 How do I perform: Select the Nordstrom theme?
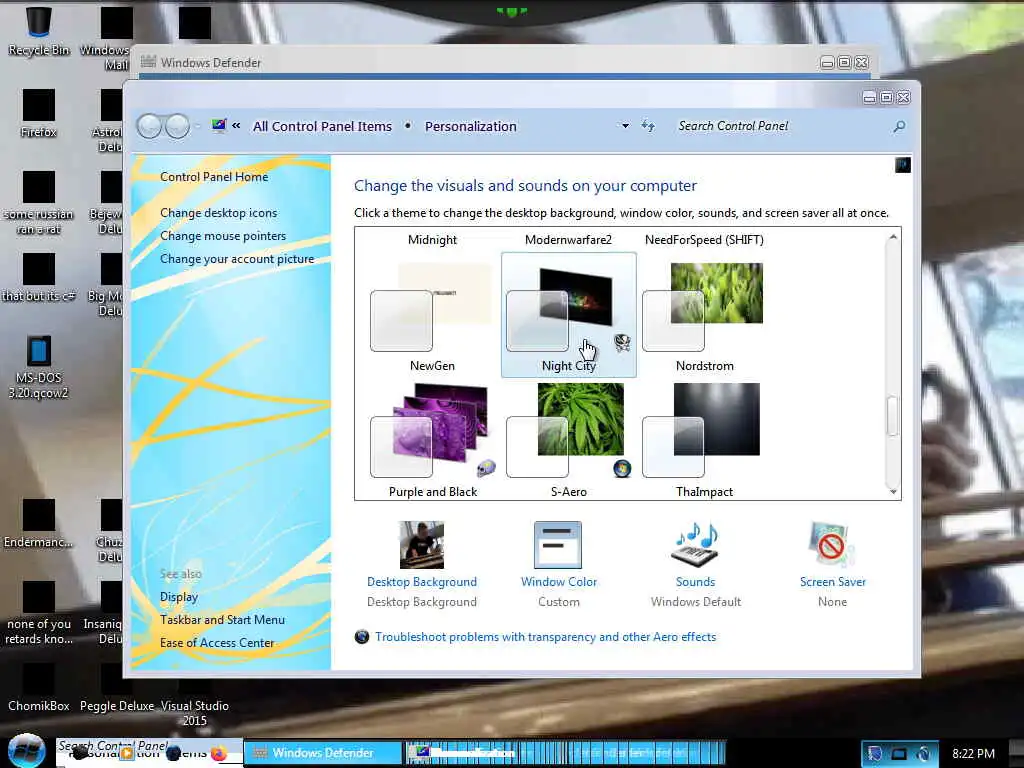(x=705, y=315)
